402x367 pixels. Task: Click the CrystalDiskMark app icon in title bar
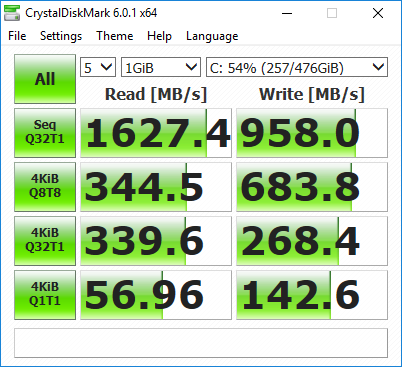coord(12,13)
